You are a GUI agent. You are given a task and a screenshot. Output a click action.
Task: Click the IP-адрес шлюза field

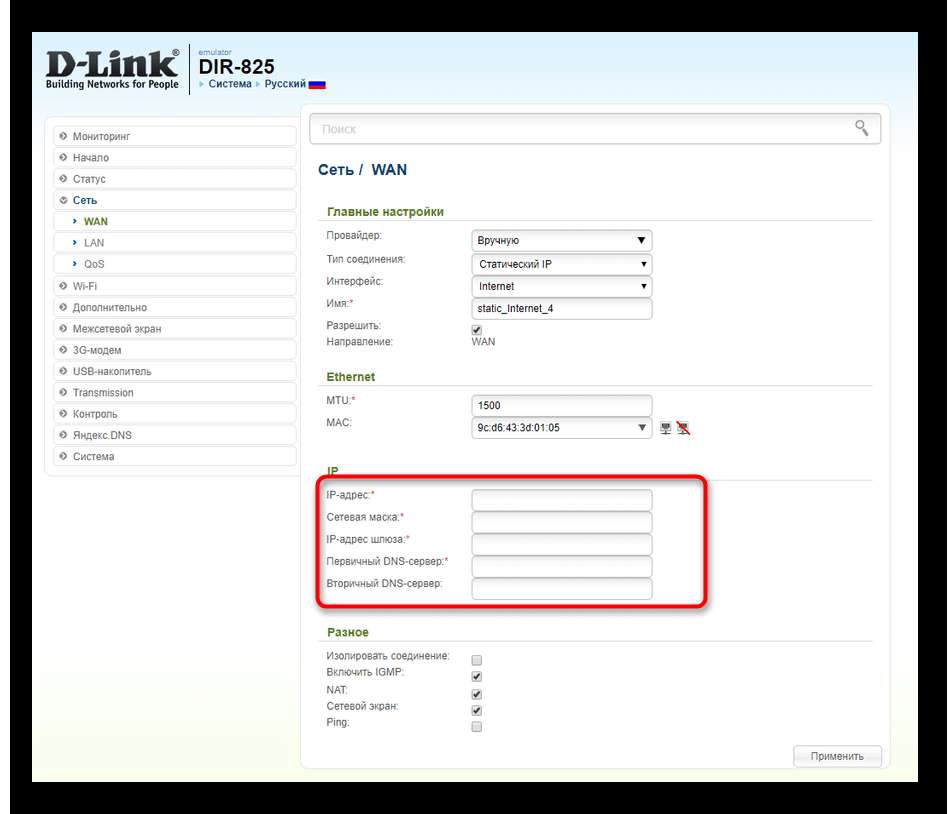[561, 544]
